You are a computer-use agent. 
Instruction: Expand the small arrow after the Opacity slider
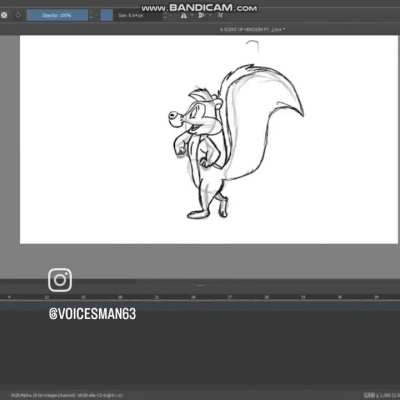click(x=92, y=16)
